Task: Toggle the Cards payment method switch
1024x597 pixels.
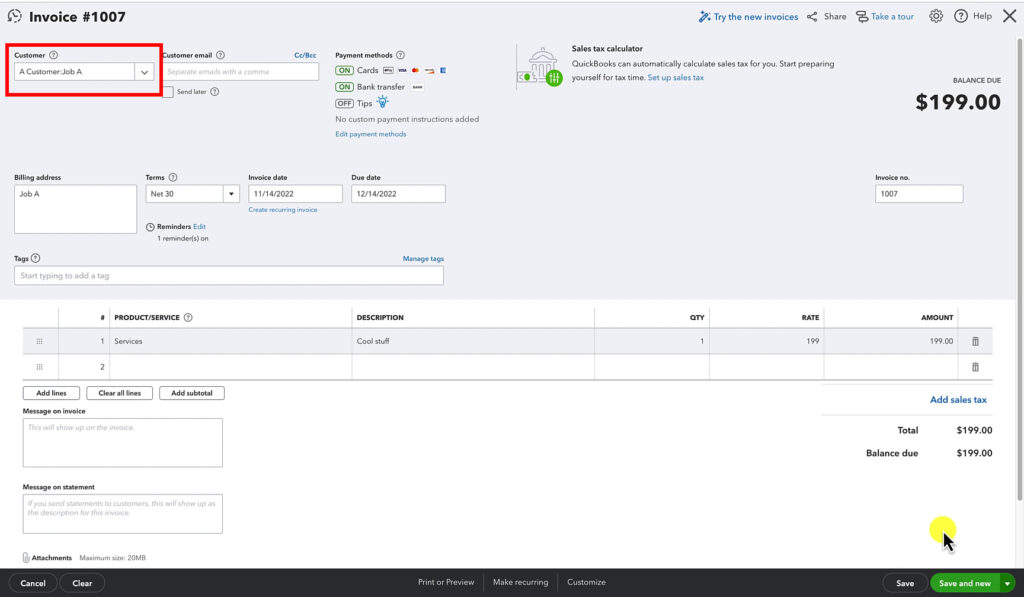Action: (x=344, y=71)
